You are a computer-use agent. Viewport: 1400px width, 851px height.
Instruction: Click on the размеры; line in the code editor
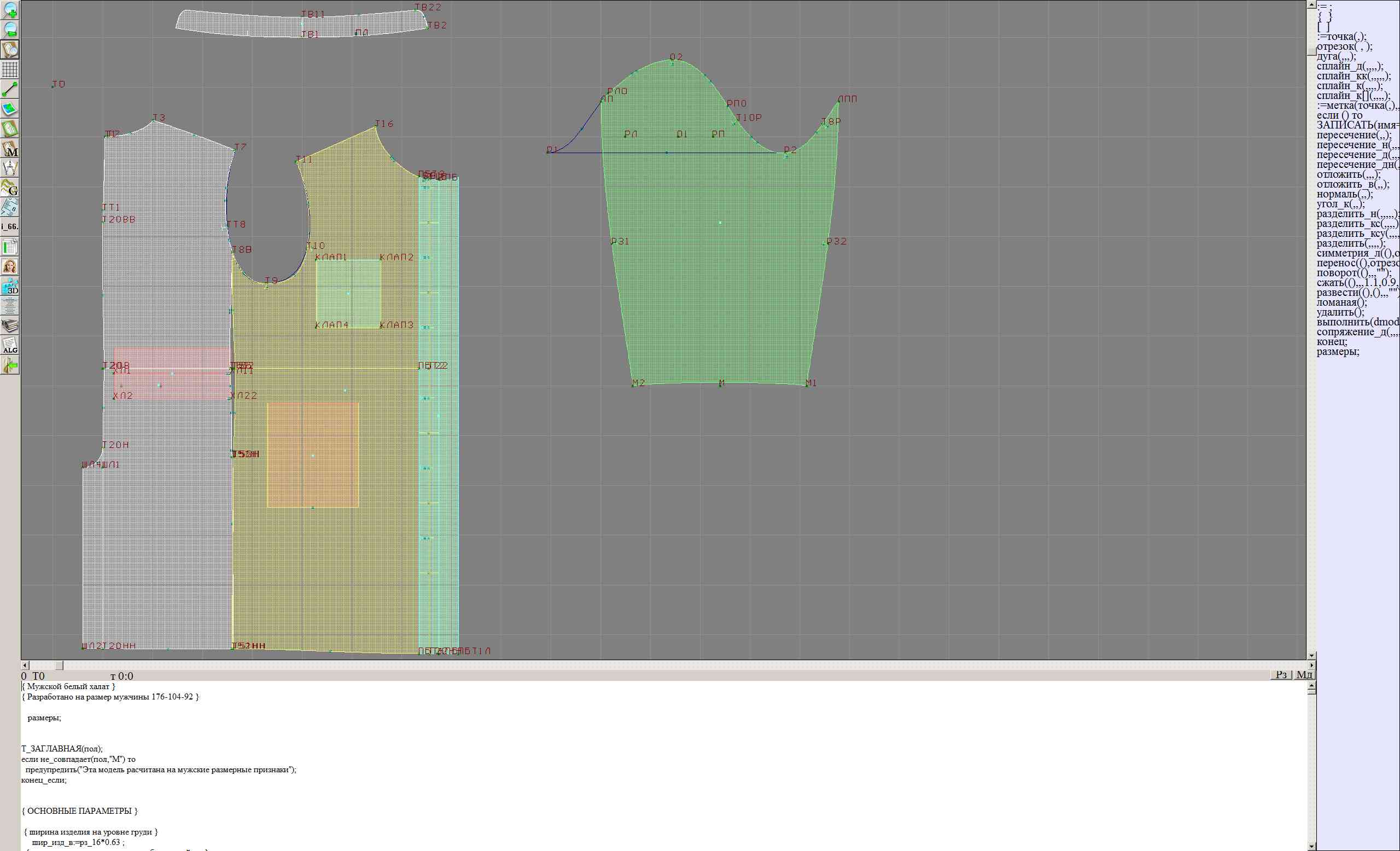pyautogui.click(x=44, y=718)
